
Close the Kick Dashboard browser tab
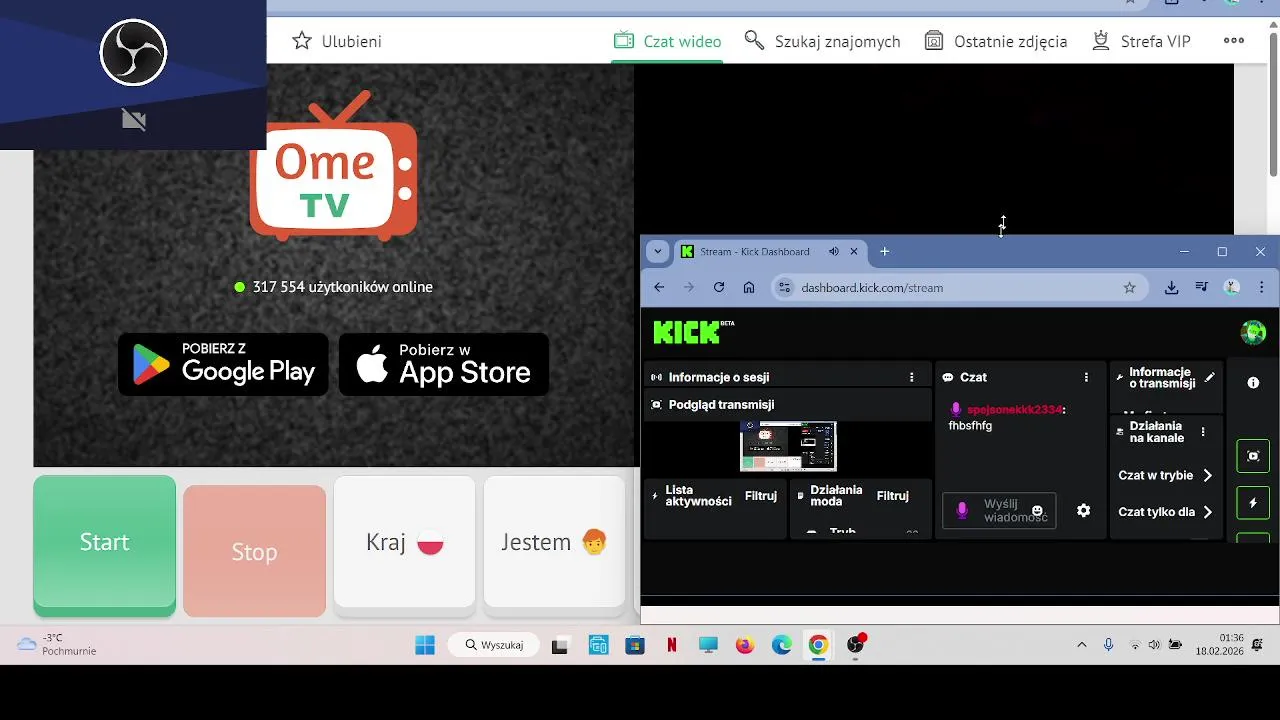click(x=854, y=252)
